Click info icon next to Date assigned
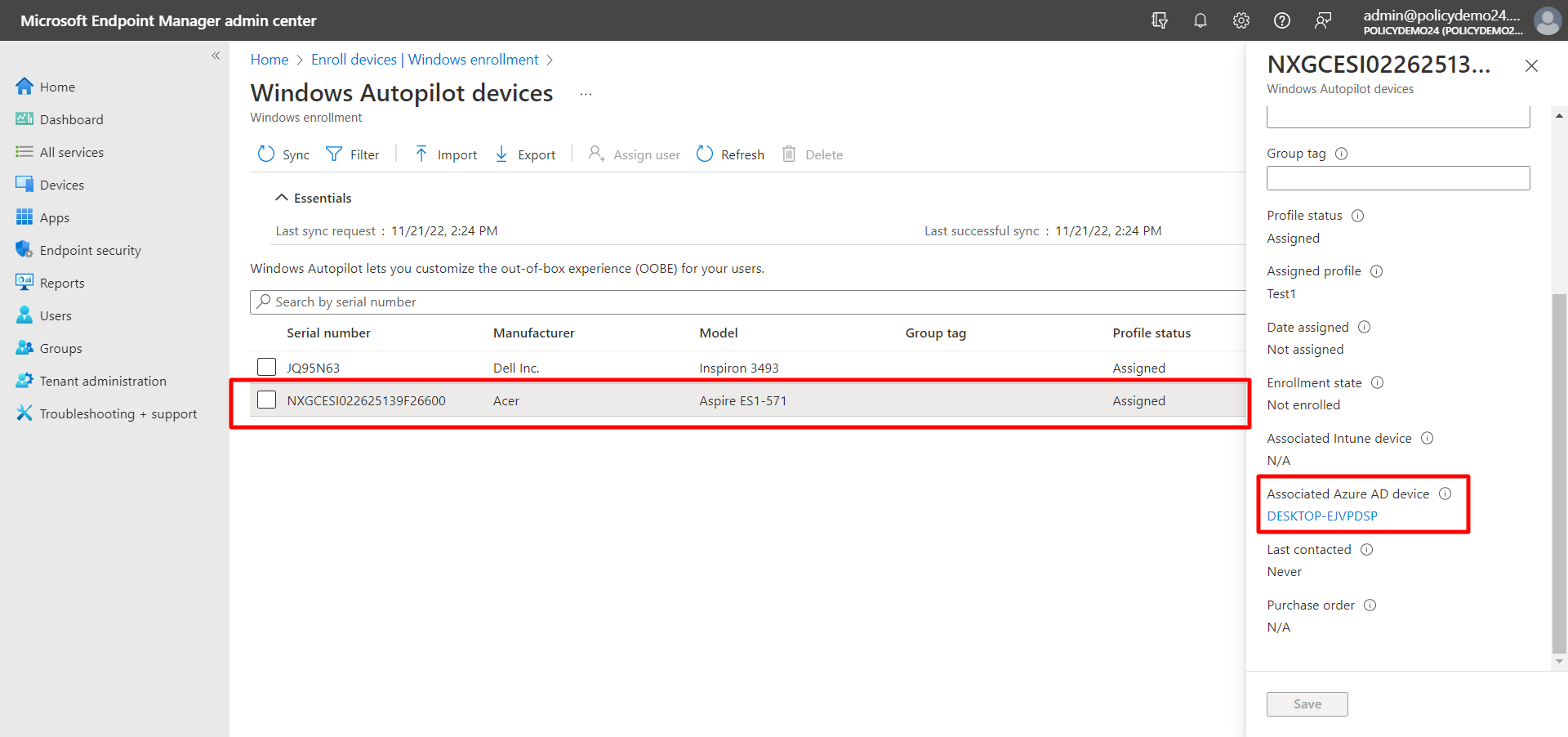Image resolution: width=1568 pixels, height=737 pixels. pyautogui.click(x=1364, y=327)
